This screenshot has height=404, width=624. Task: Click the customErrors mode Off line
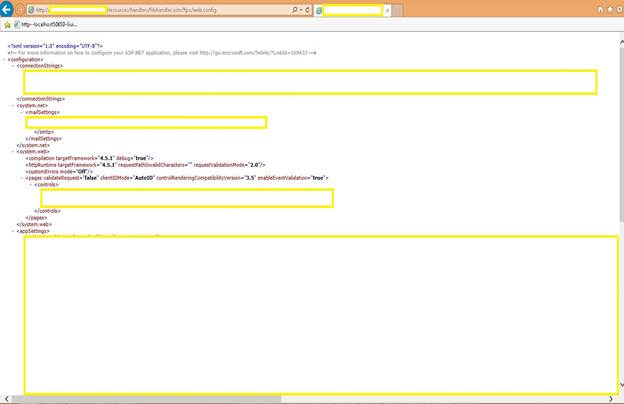[59, 172]
